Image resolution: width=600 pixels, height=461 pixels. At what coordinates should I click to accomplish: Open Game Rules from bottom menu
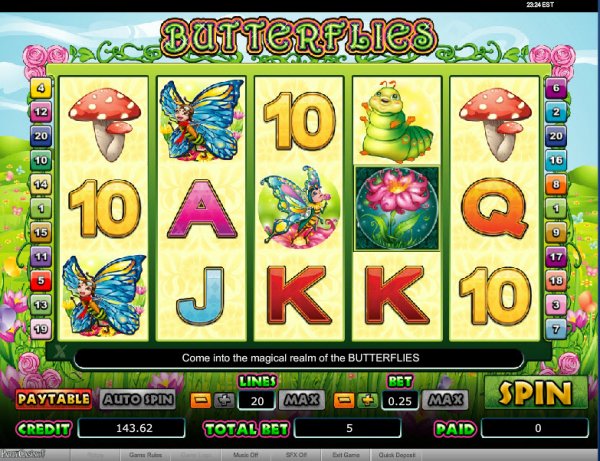tap(145, 455)
